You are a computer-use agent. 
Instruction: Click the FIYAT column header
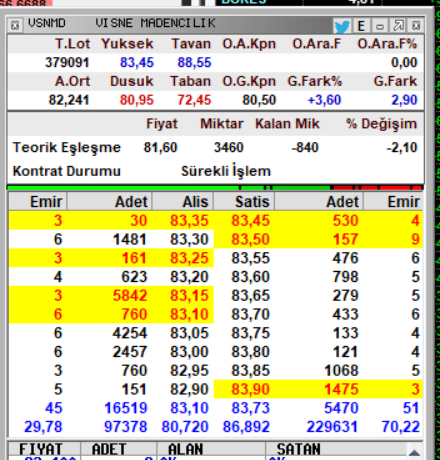41,449
